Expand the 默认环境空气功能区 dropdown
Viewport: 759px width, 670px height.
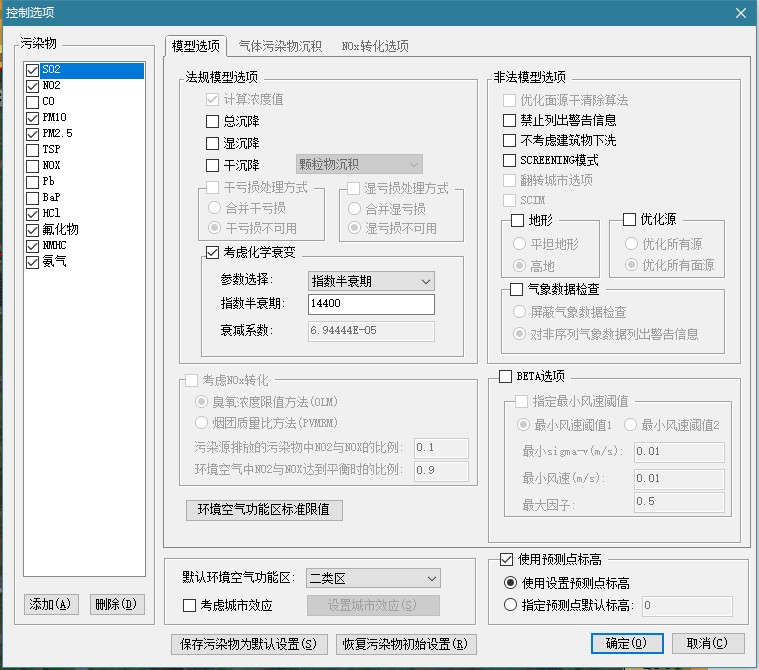click(372, 578)
